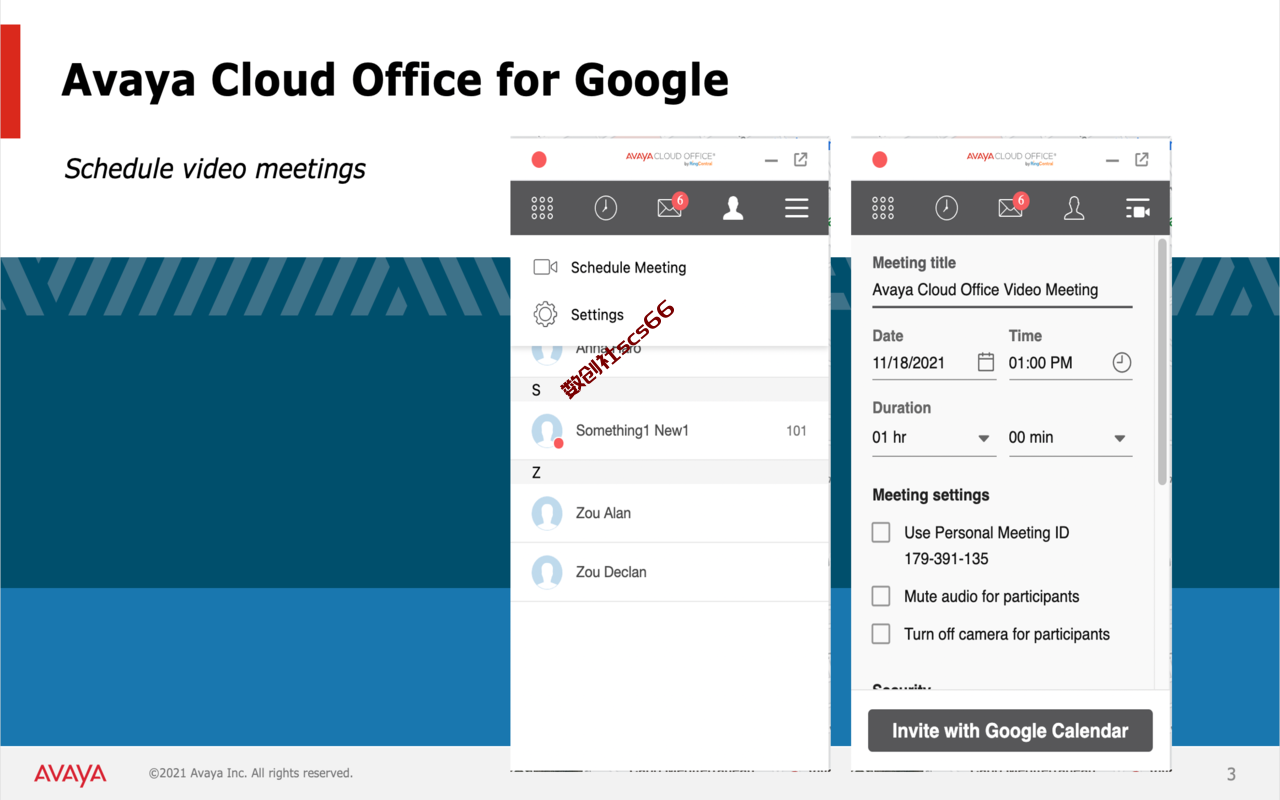The height and width of the screenshot is (800, 1280).
Task: Open hamburger menu icon in left panel
Action: click(796, 208)
